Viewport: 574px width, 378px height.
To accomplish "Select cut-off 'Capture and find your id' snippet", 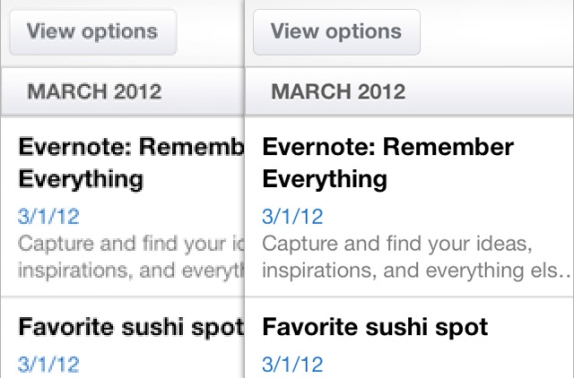I will (131, 244).
